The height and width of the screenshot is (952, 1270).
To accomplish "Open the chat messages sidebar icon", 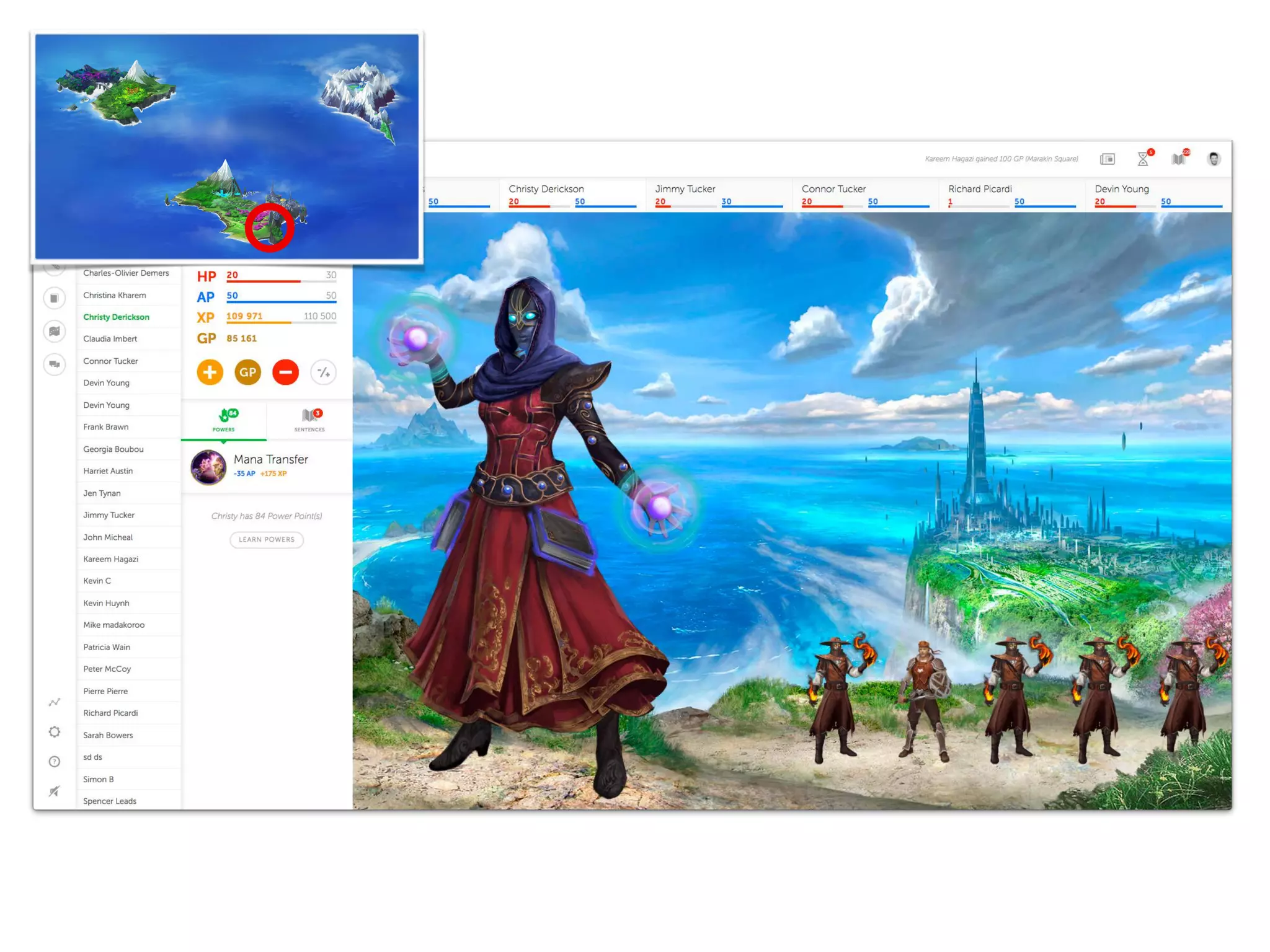I will point(55,364).
